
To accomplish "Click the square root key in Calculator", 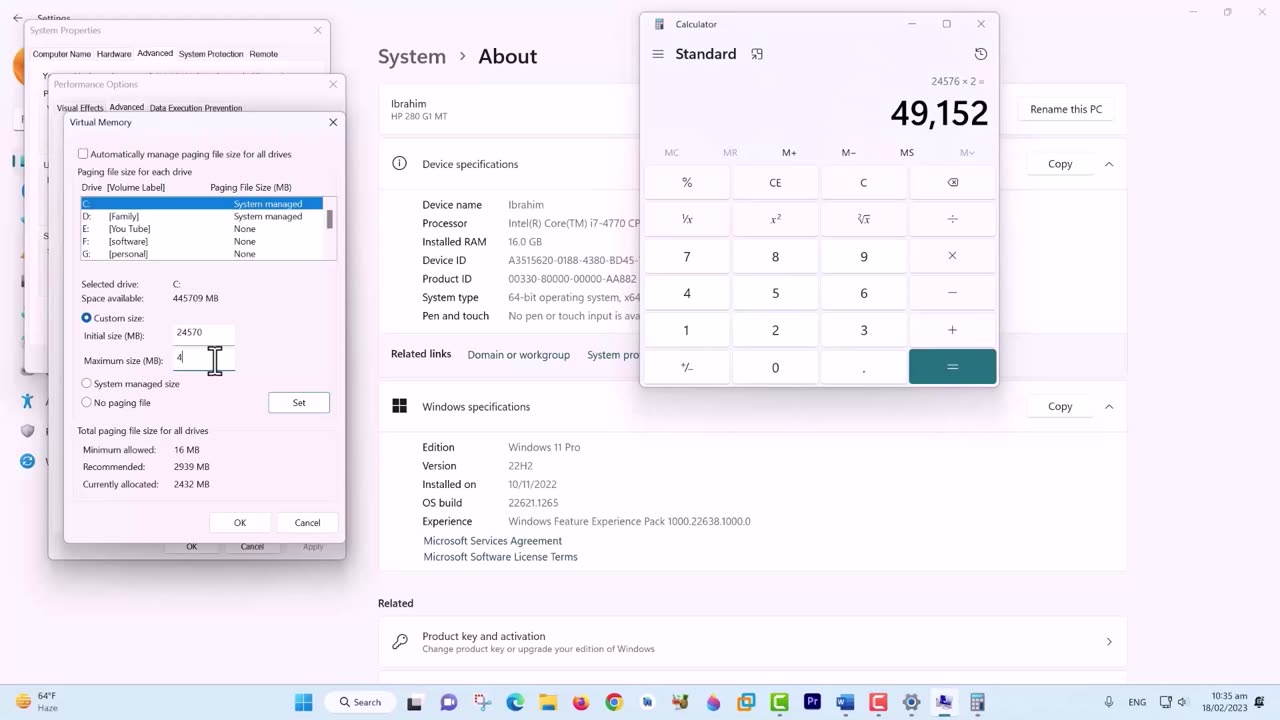I will 864,219.
